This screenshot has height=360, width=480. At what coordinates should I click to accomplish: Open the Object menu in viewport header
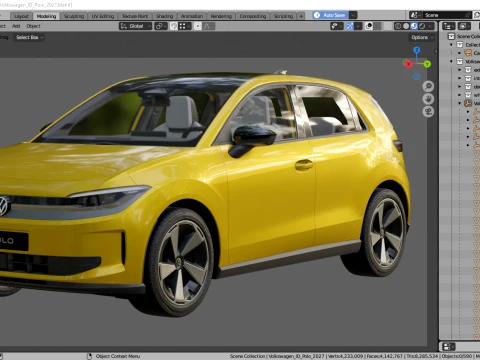33,26
